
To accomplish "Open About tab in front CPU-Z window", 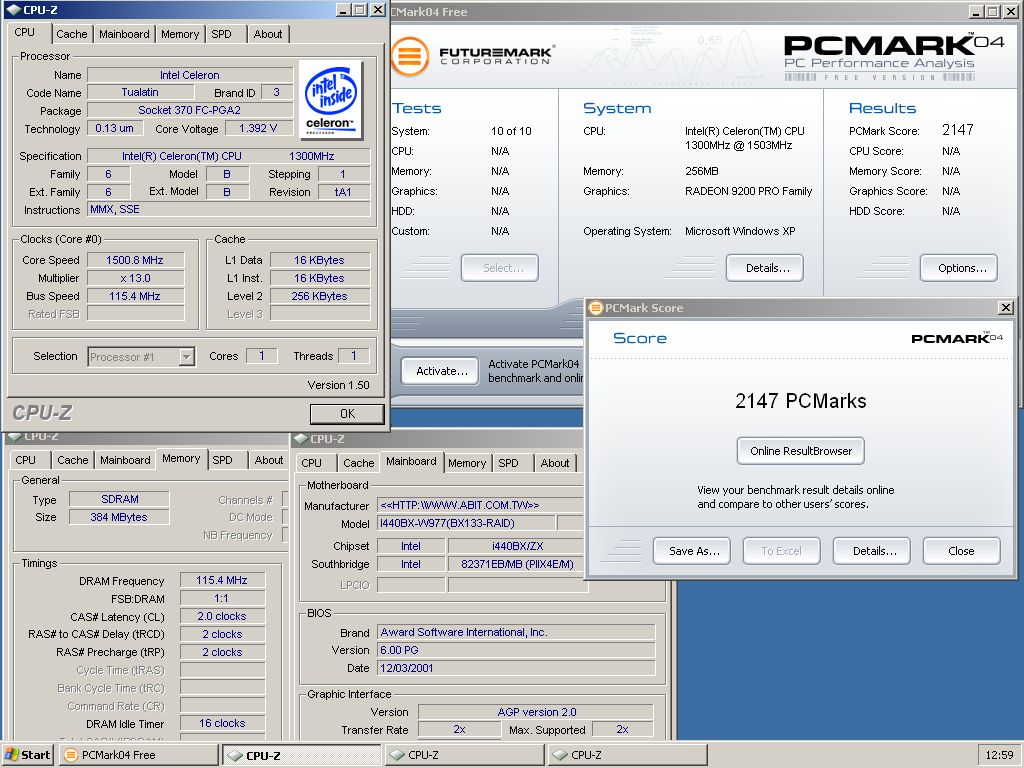I will 268,34.
